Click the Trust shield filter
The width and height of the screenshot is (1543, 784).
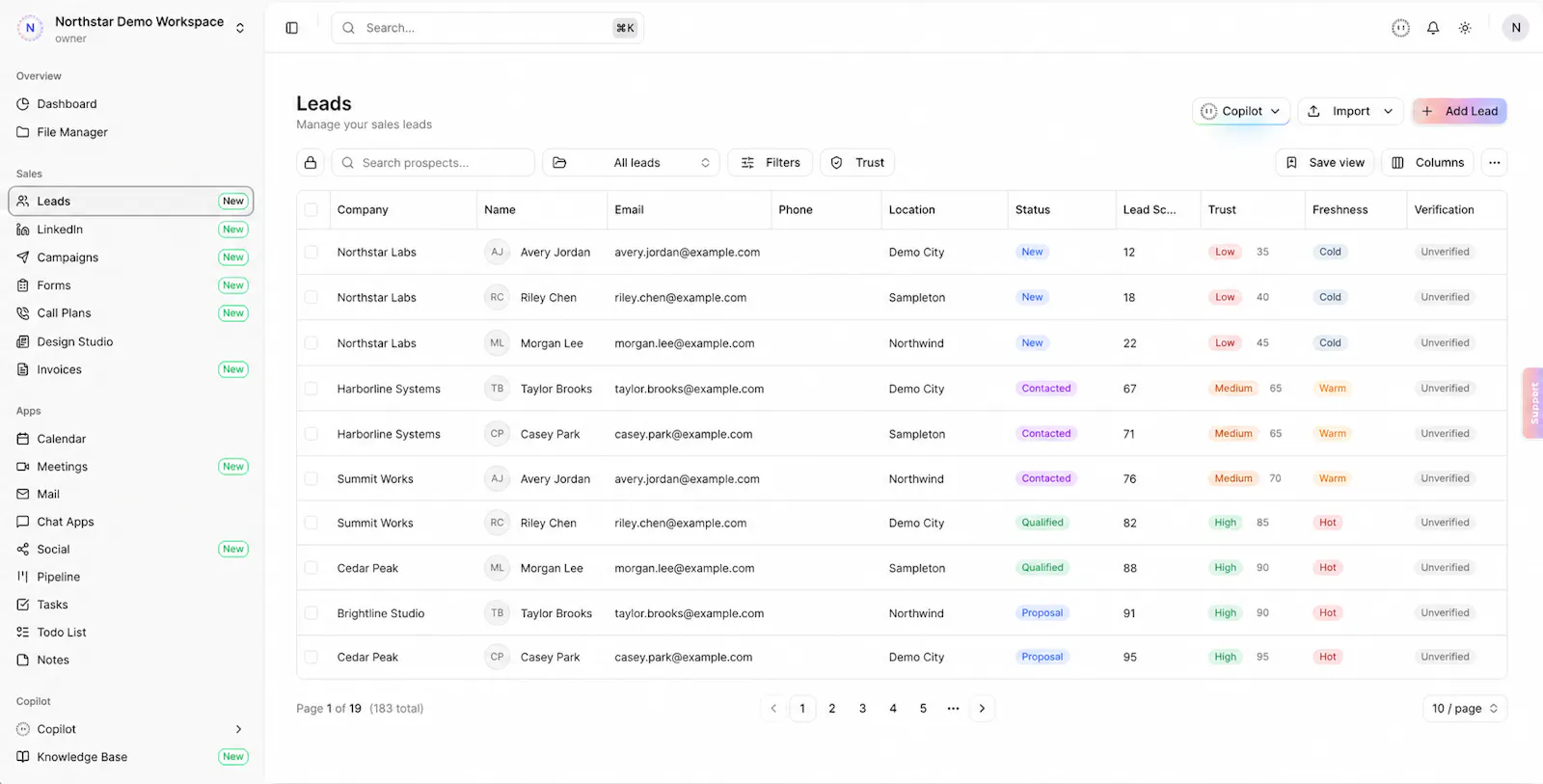857,163
